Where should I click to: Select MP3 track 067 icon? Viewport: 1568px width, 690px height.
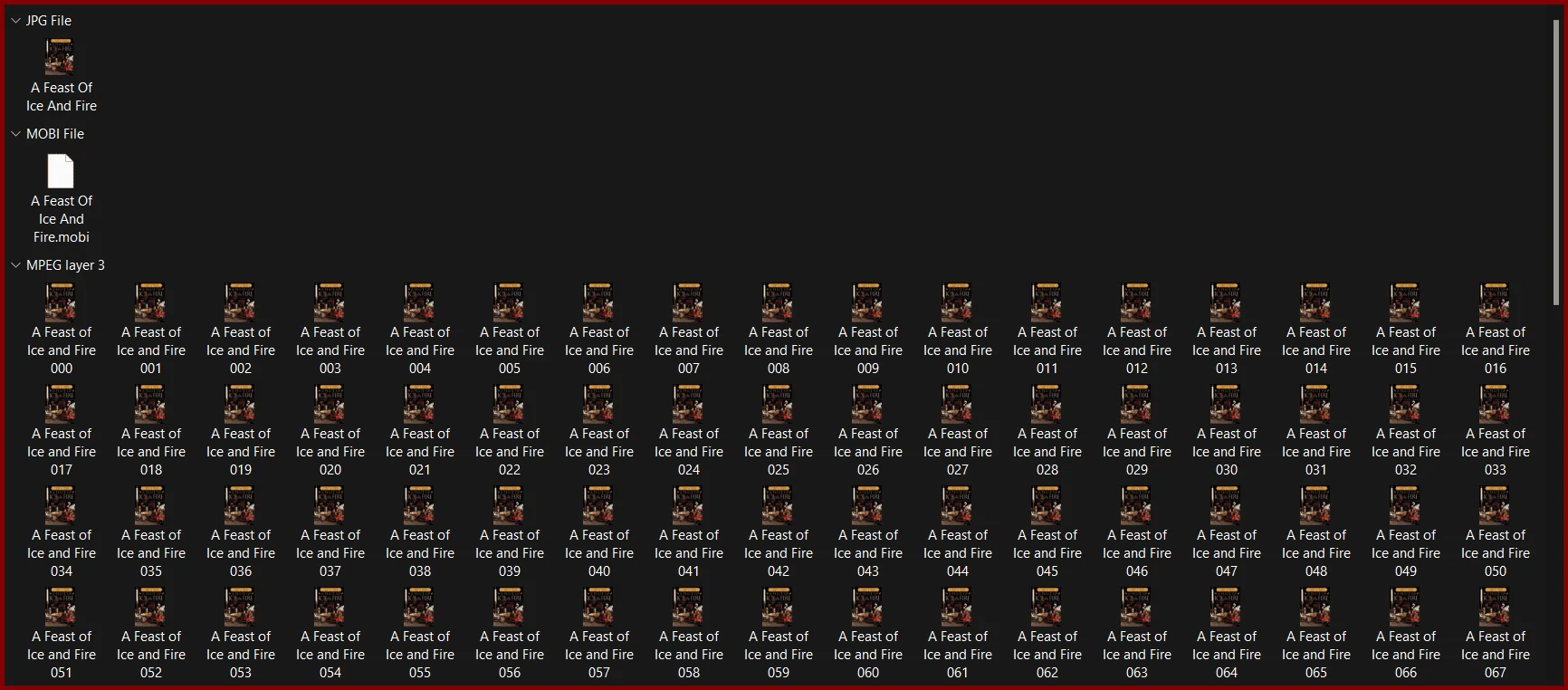(1495, 607)
